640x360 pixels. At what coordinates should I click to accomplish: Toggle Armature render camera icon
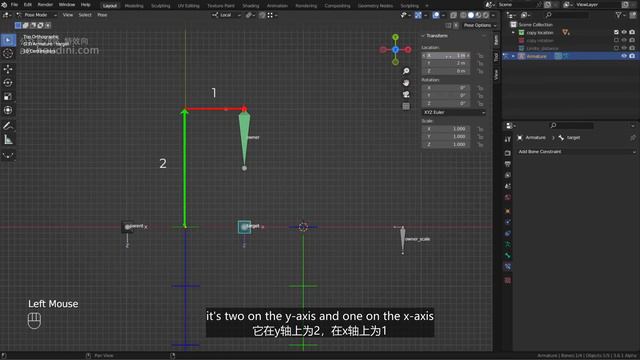[632, 56]
